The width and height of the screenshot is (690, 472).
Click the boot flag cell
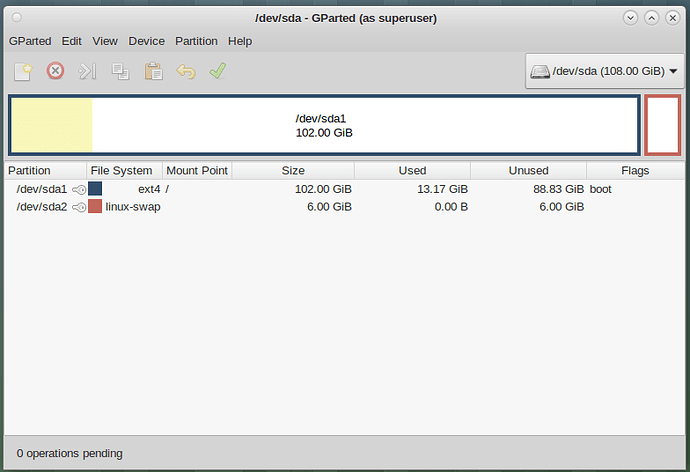pos(601,189)
